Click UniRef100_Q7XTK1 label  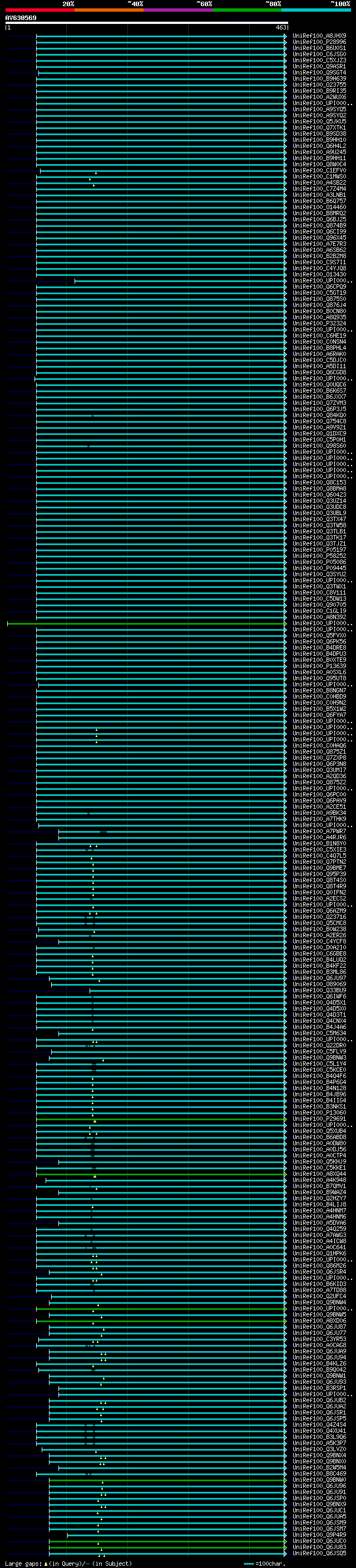click(x=319, y=127)
